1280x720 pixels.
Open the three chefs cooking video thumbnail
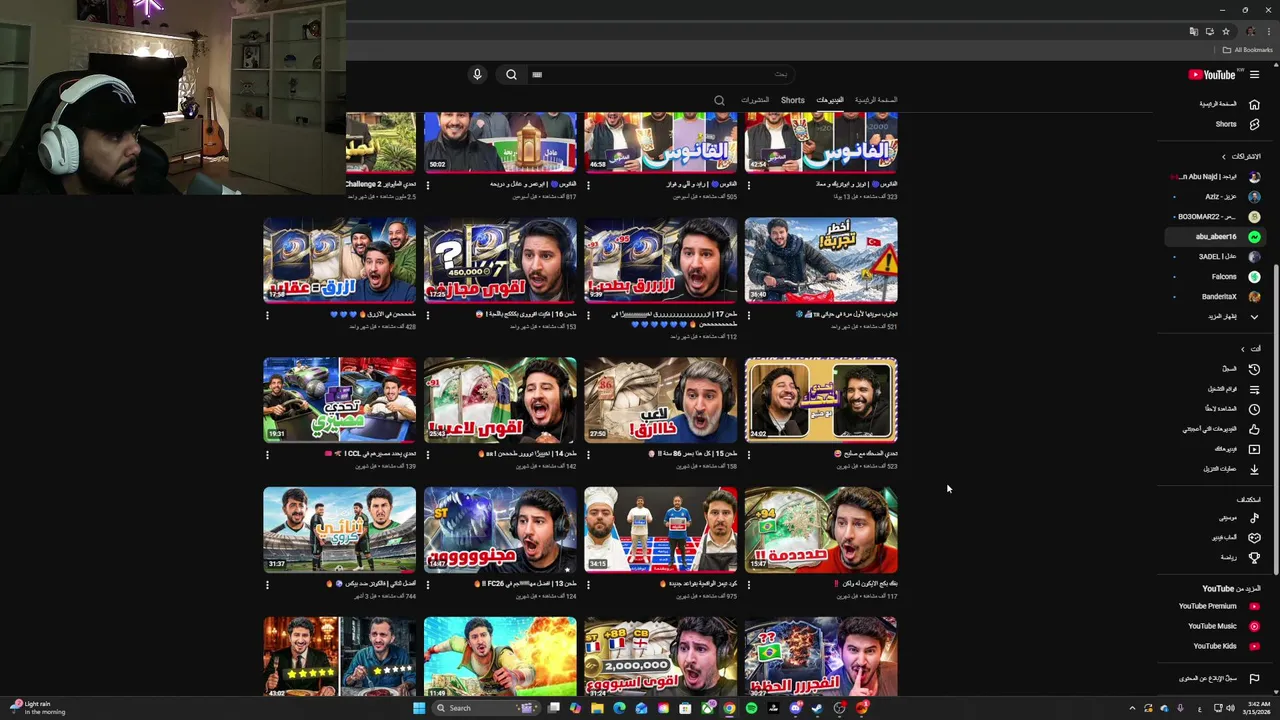[x=661, y=530]
